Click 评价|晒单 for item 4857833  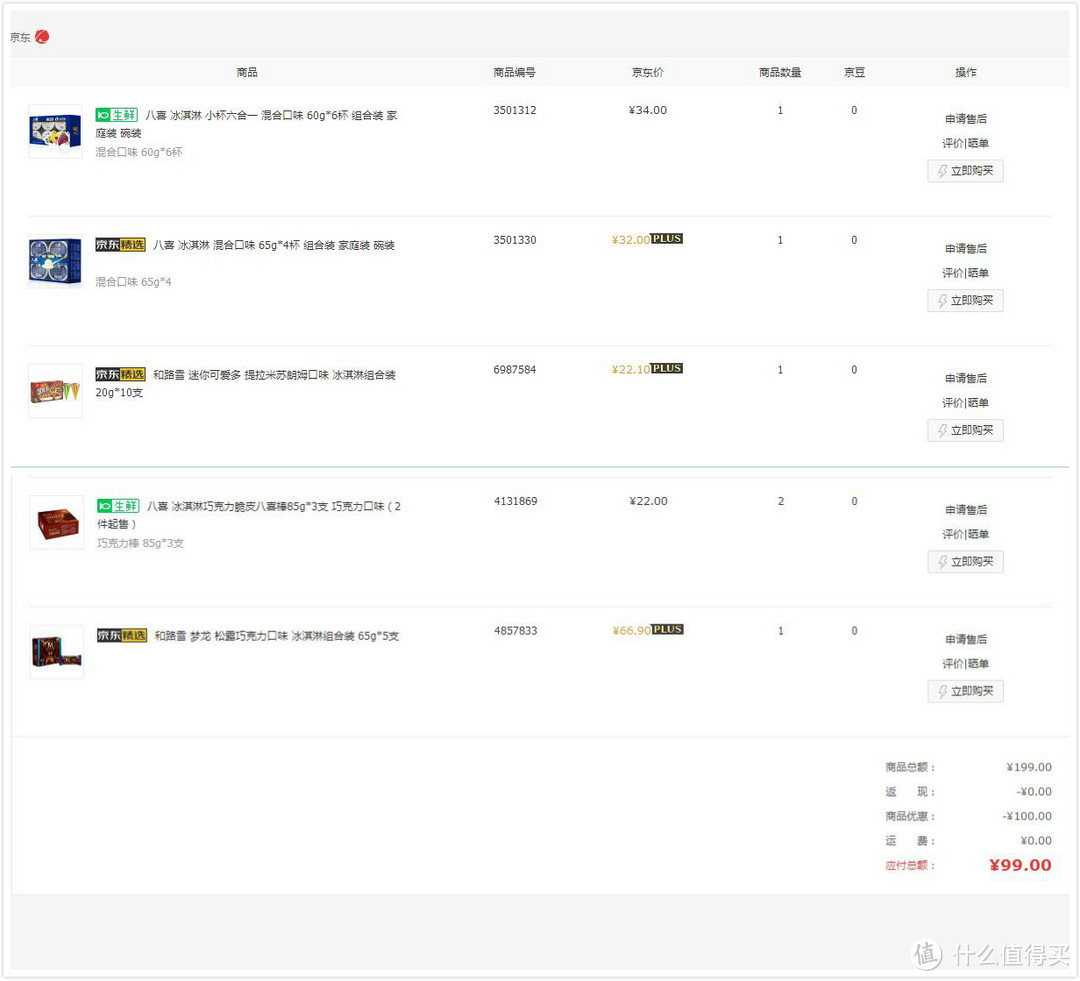click(966, 663)
